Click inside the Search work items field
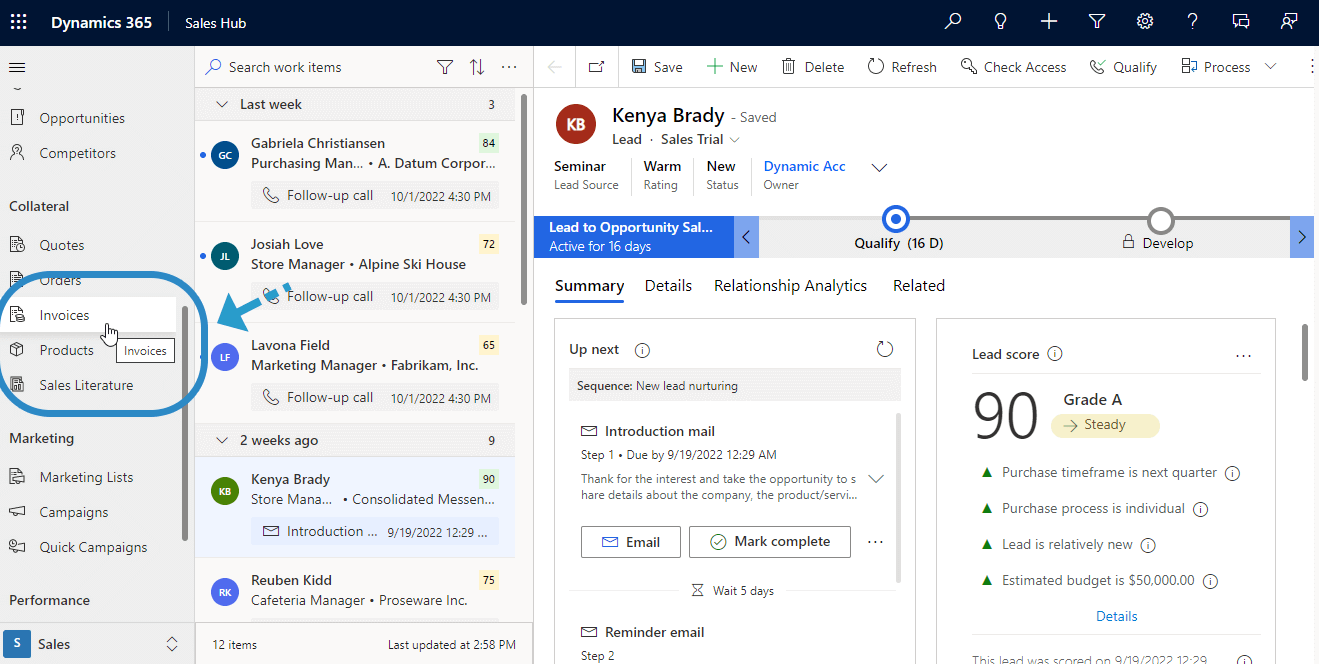This screenshot has width=1319, height=664. click(300, 66)
